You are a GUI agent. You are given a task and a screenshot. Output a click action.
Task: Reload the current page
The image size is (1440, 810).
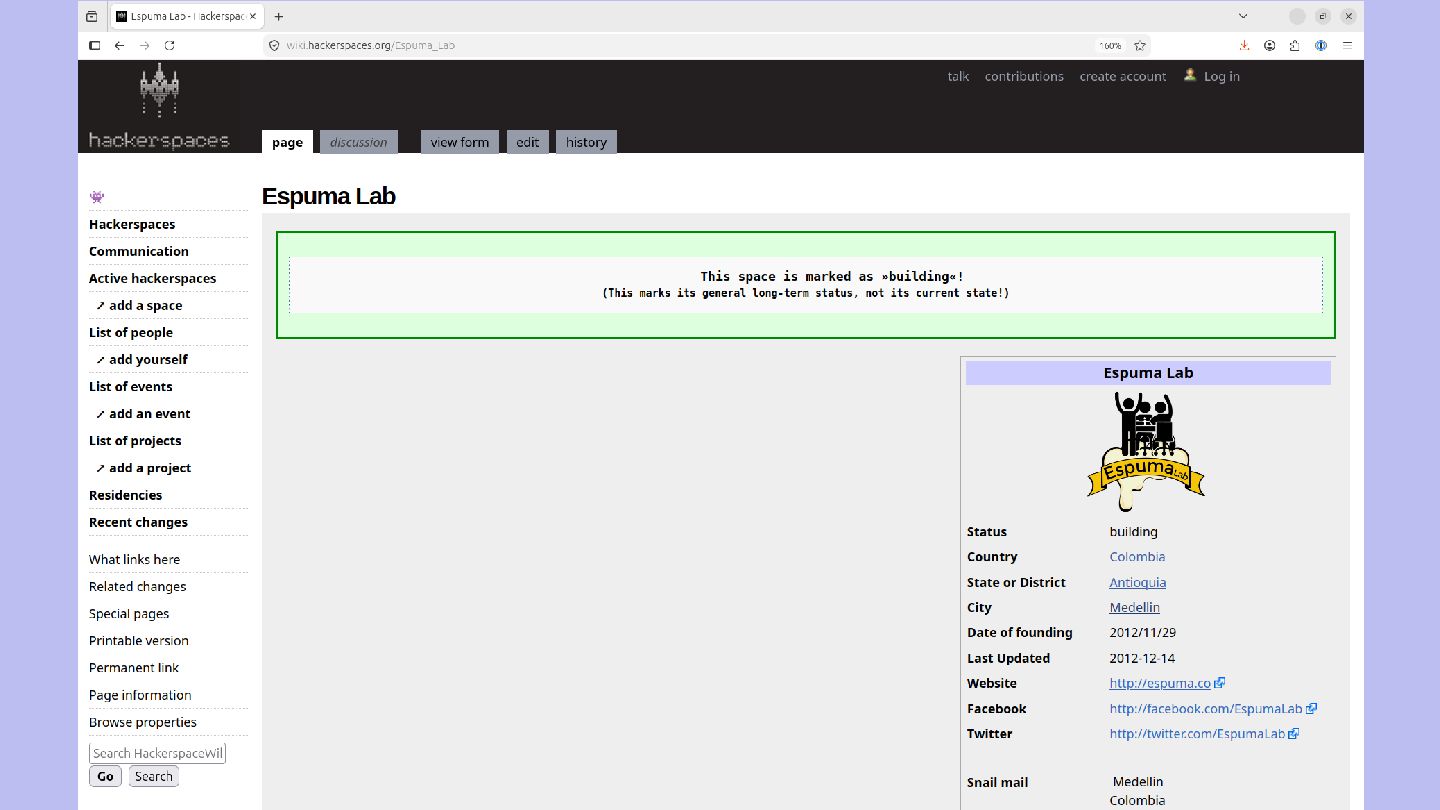[x=170, y=45]
